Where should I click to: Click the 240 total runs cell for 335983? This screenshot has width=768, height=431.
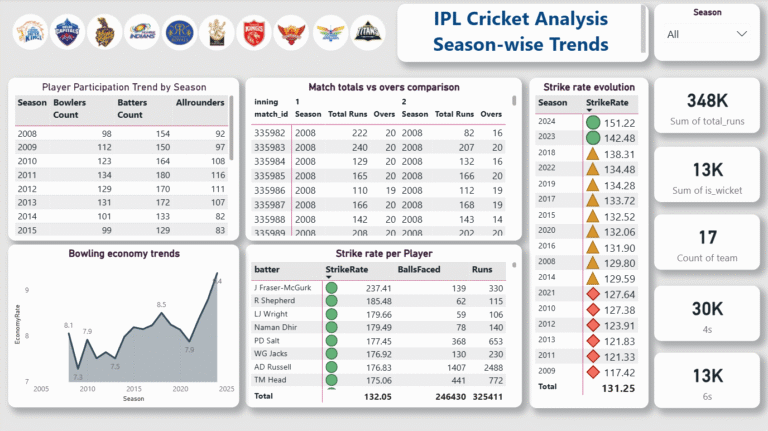point(360,147)
